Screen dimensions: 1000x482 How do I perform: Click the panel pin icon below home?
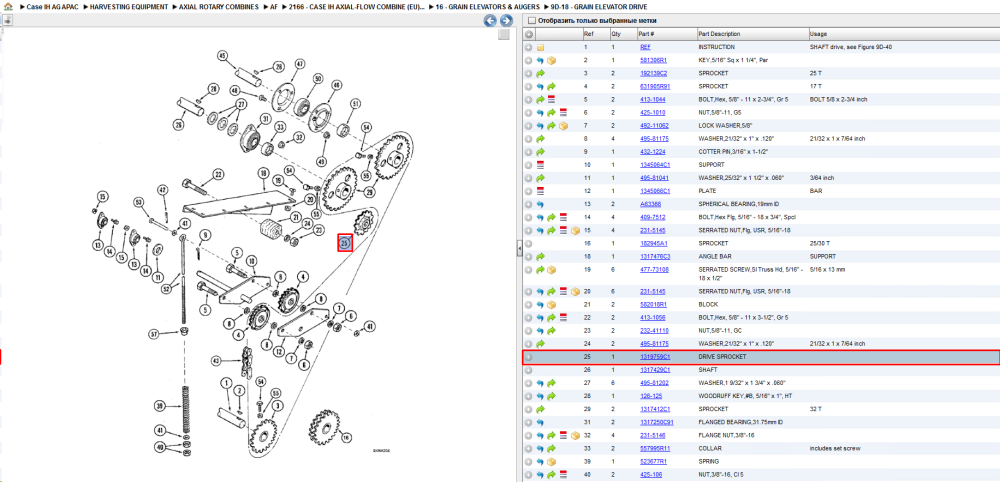8,20
